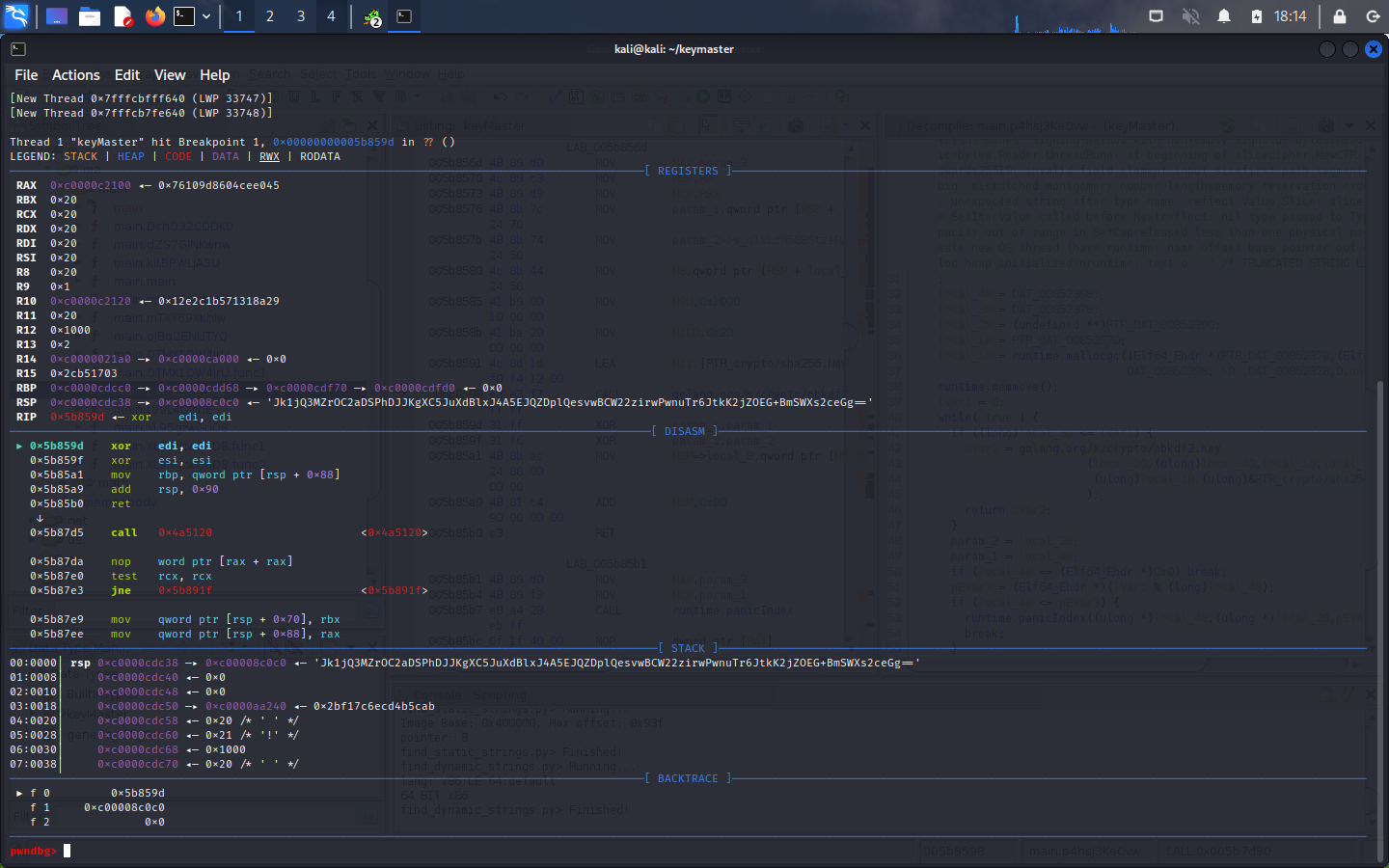The image size is (1389, 868).
Task: Click the 18:14 clock
Action: (x=1290, y=16)
